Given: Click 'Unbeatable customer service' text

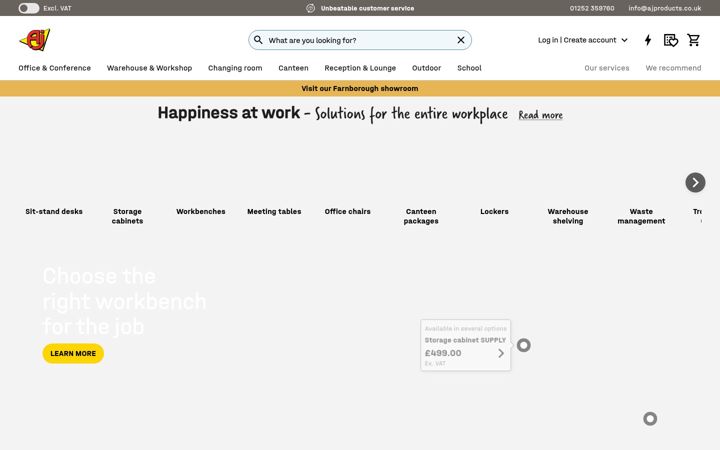Looking at the screenshot, I should (x=367, y=8).
